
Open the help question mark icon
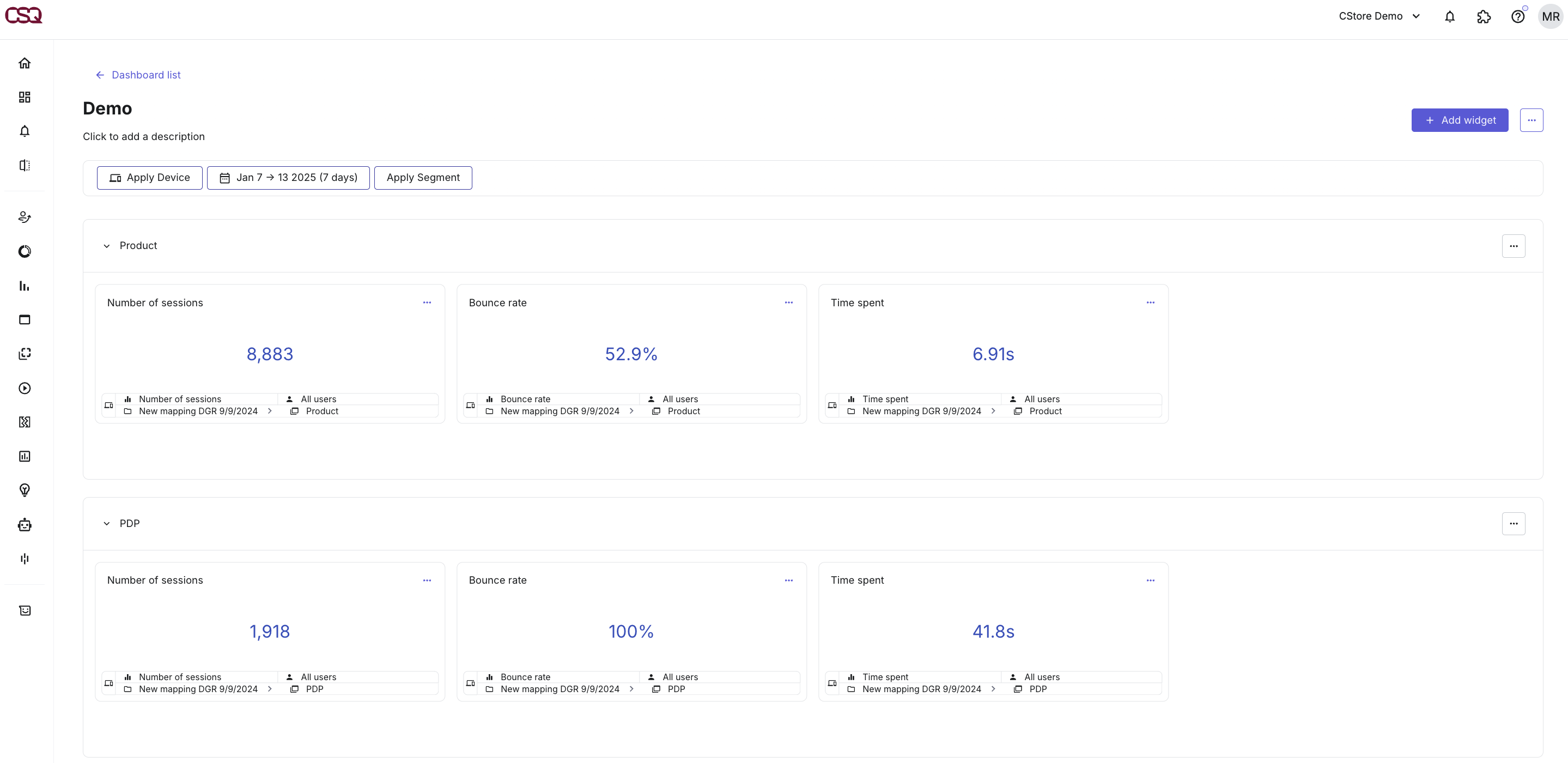point(1517,16)
